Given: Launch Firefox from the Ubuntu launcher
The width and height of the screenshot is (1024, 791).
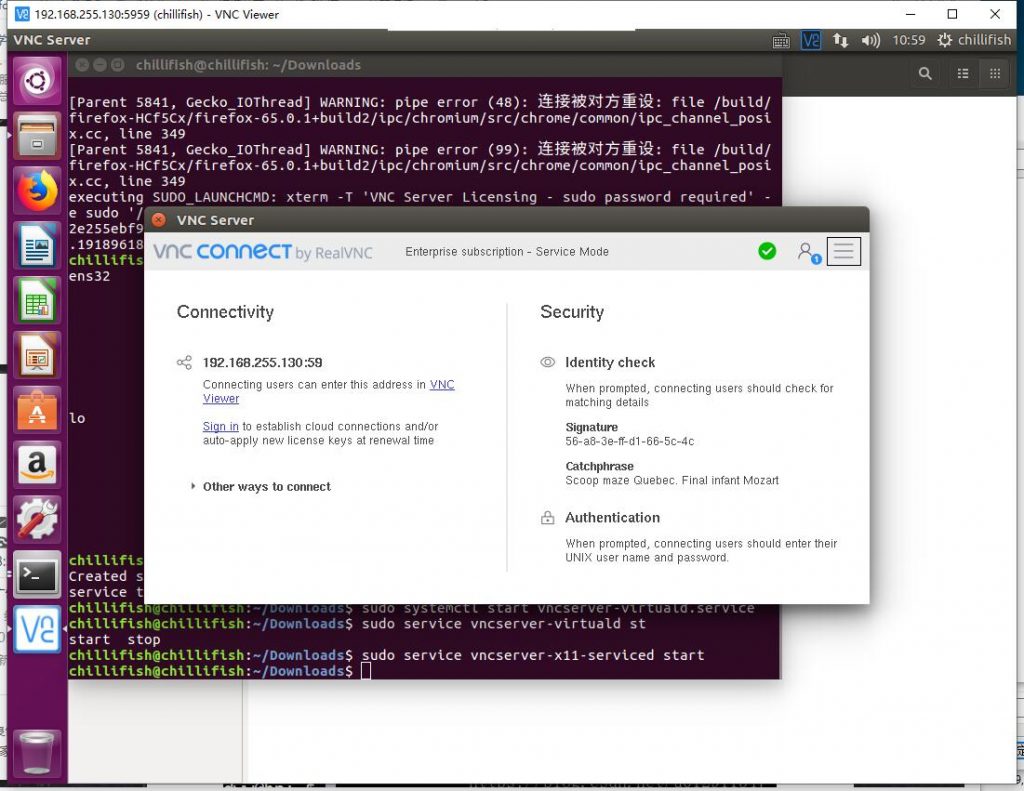Looking at the screenshot, I should 37,191.
